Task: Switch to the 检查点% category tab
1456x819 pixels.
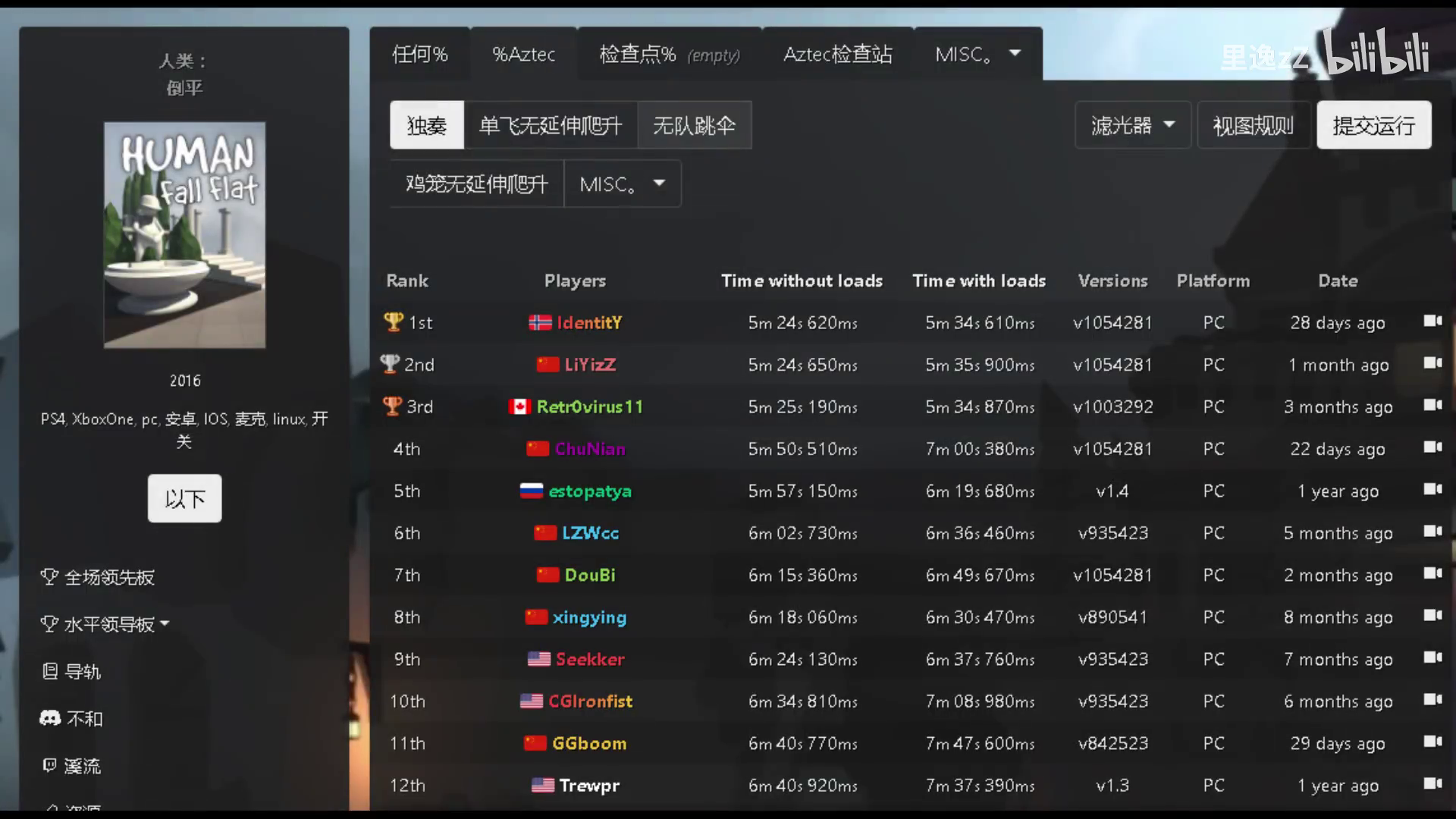Action: (x=670, y=54)
